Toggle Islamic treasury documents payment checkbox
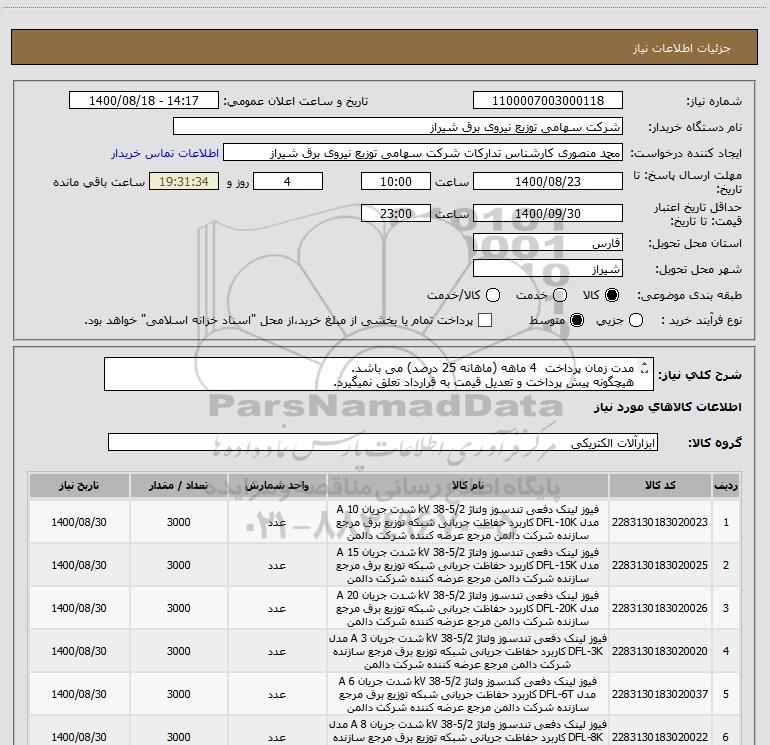This screenshot has width=770, height=745. [485, 320]
